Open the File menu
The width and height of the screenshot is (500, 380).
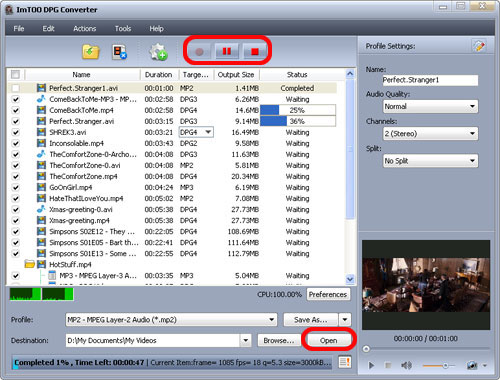coord(19,29)
